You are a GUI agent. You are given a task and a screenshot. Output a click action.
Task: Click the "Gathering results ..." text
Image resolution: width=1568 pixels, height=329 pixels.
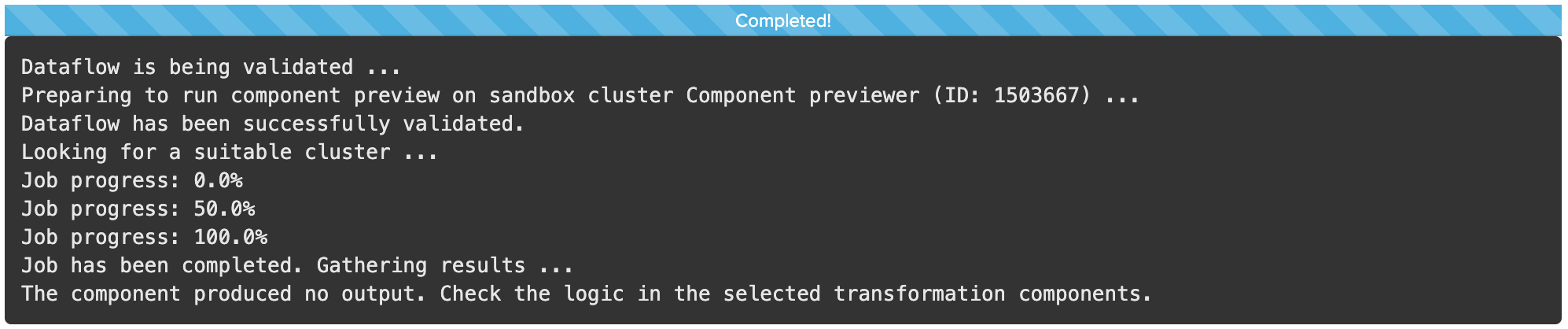click(444, 266)
